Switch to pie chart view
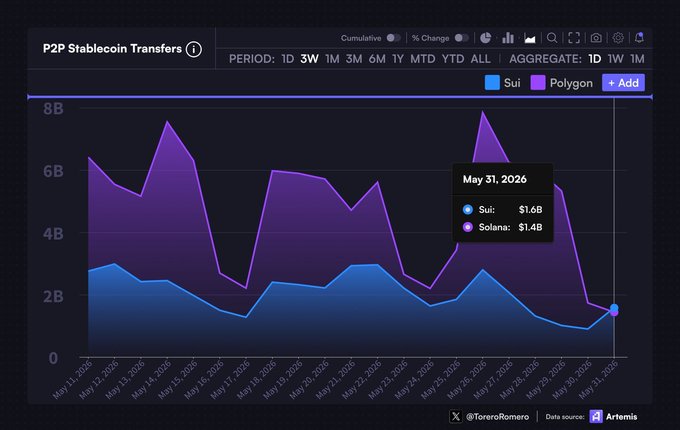This screenshot has width=680, height=430. [485, 38]
